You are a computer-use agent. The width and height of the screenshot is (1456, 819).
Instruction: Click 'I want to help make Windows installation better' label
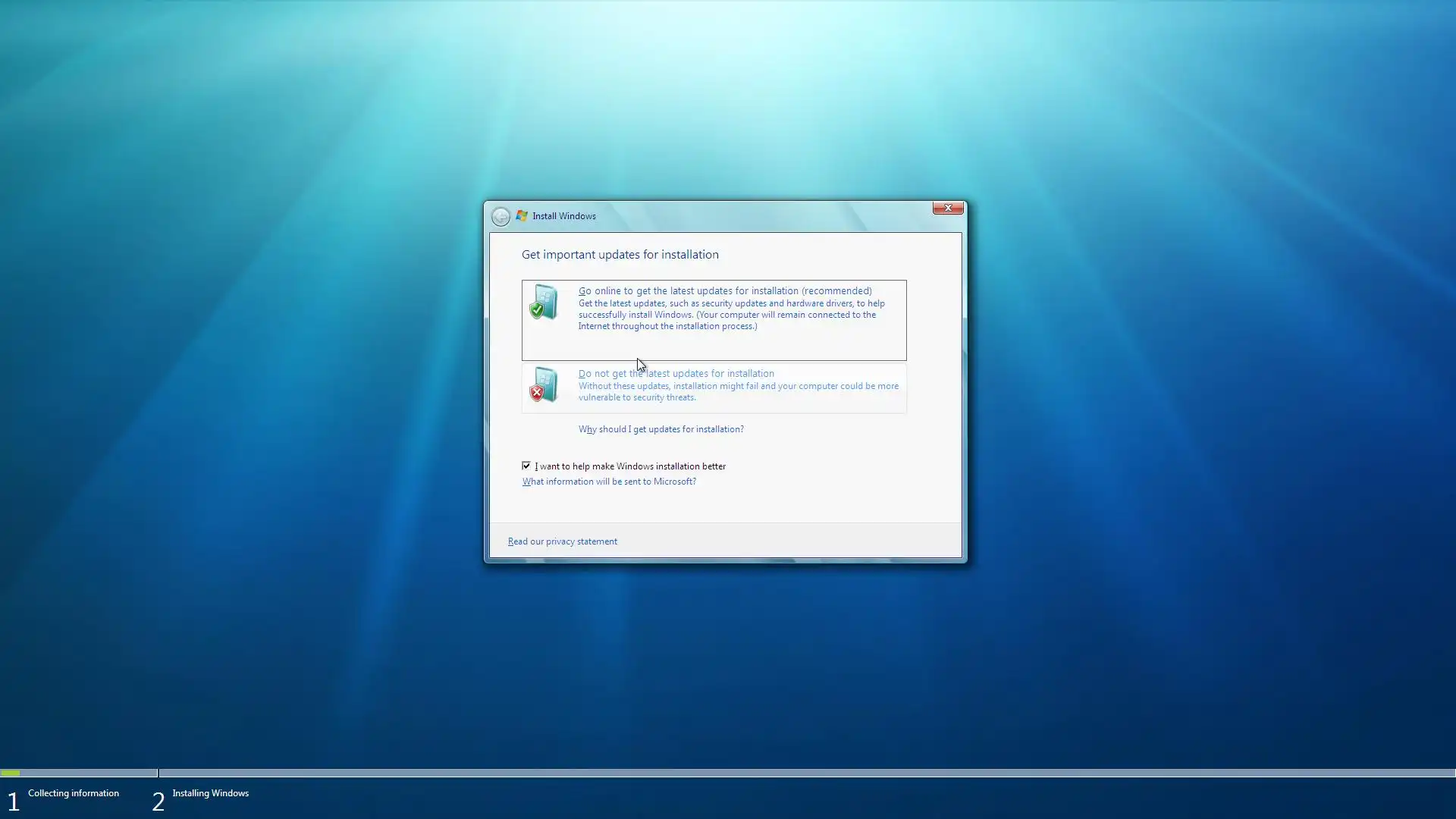click(x=630, y=466)
